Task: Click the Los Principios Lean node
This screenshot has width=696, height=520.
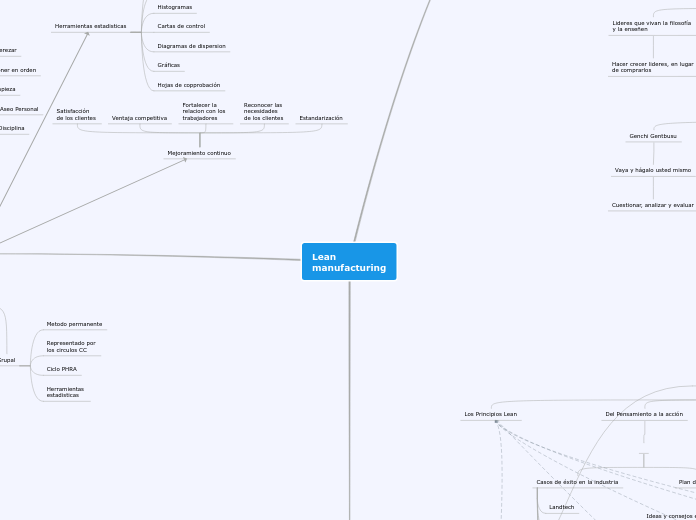Action: [490, 414]
